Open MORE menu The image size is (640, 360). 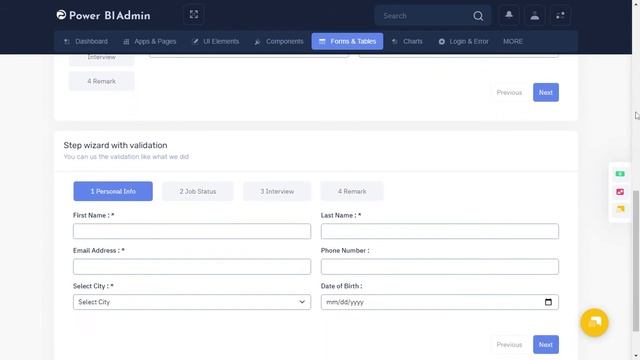(513, 41)
